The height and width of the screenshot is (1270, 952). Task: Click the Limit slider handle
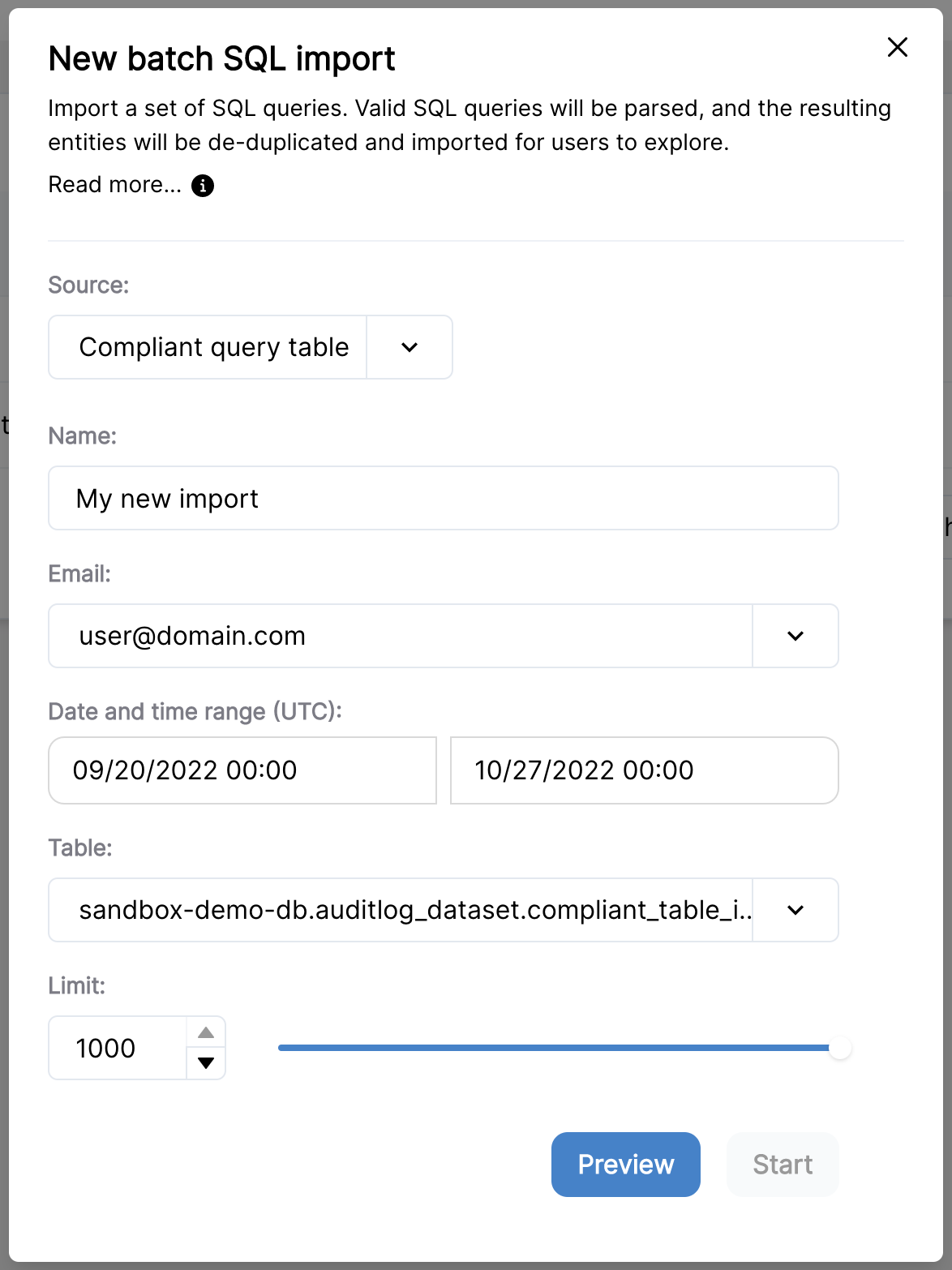(x=840, y=1048)
